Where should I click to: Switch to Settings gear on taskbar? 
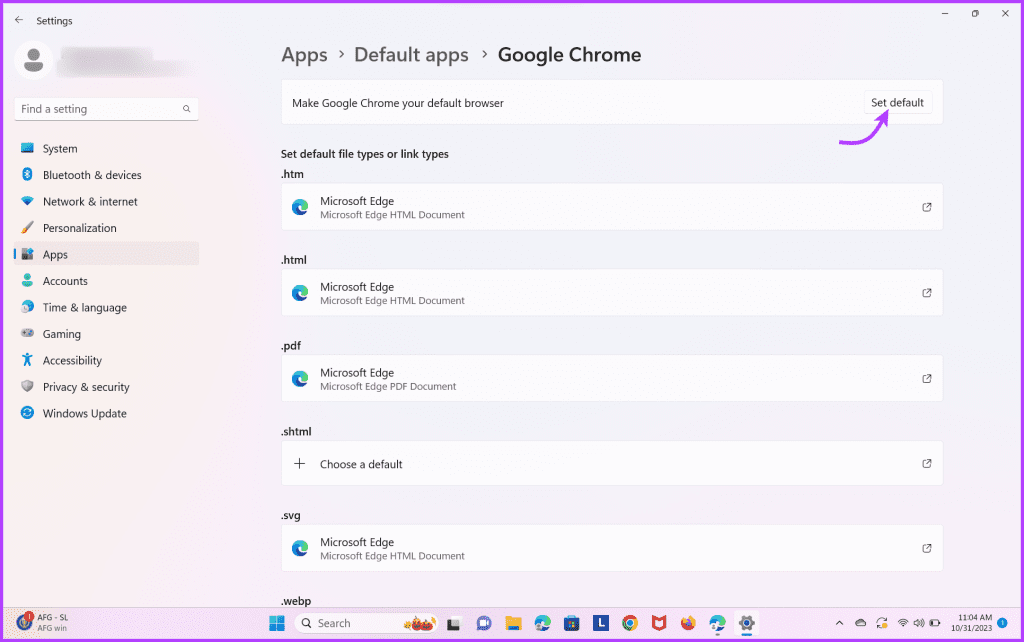746,623
